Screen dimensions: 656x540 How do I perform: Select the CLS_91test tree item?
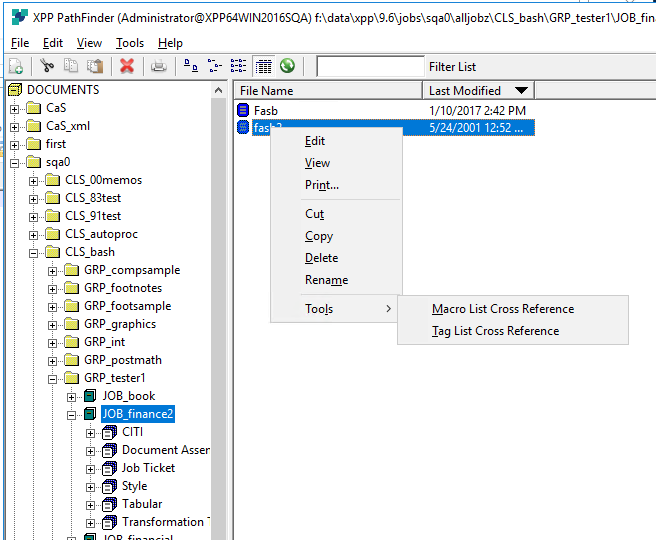[93, 216]
